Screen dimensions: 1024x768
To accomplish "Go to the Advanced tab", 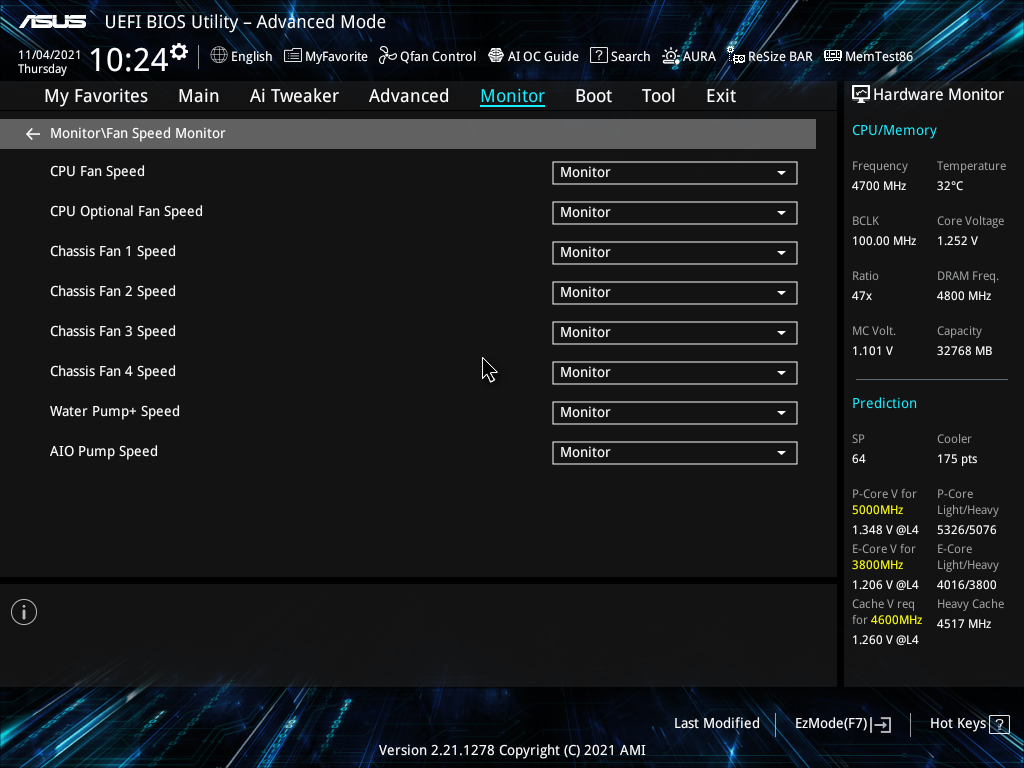I will pyautogui.click(x=409, y=96).
